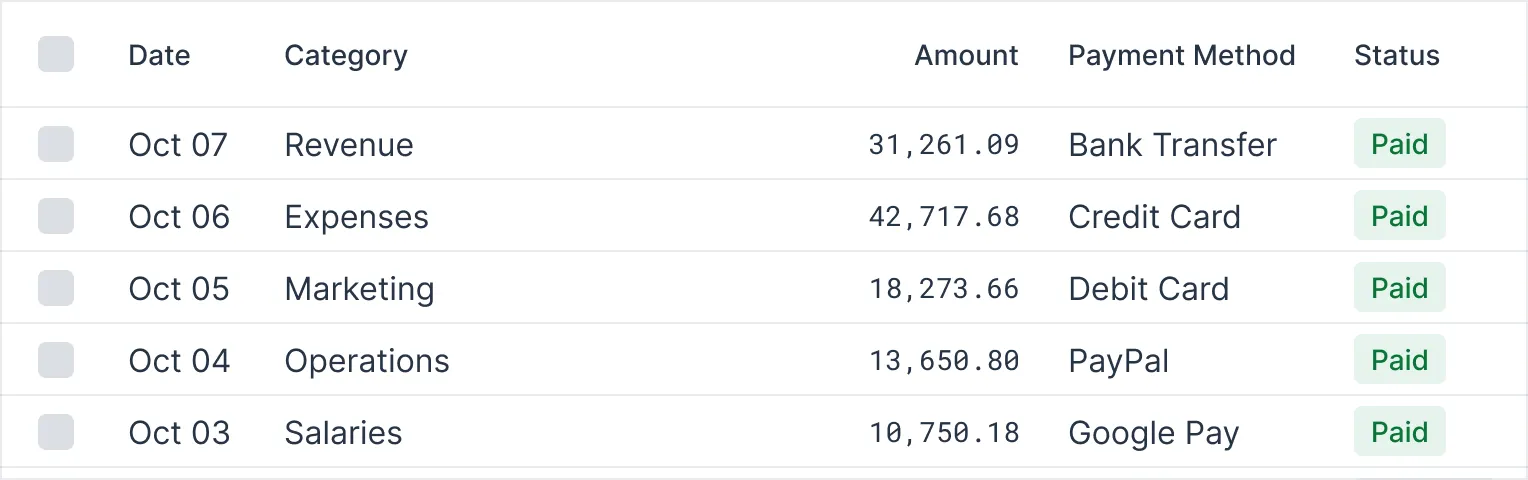Click the Paid badge for Revenue row
The image size is (1528, 480).
(x=1399, y=144)
